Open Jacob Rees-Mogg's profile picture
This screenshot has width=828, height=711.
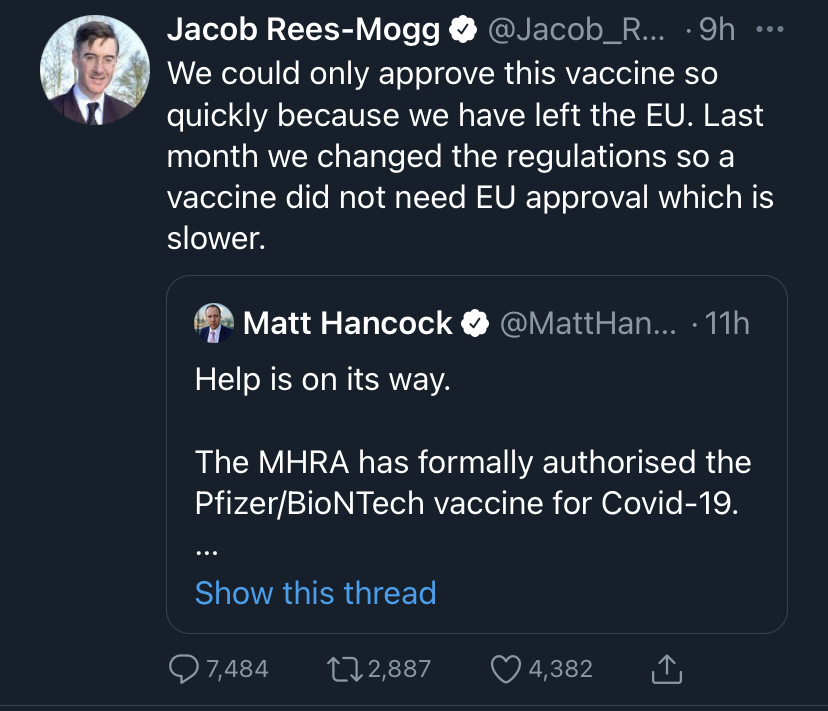(x=87, y=73)
